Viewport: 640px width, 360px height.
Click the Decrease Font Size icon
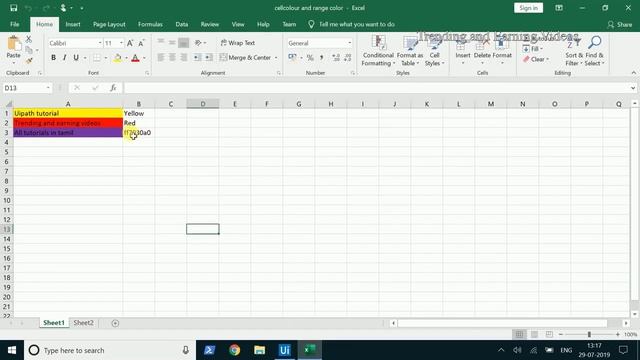tap(141, 43)
